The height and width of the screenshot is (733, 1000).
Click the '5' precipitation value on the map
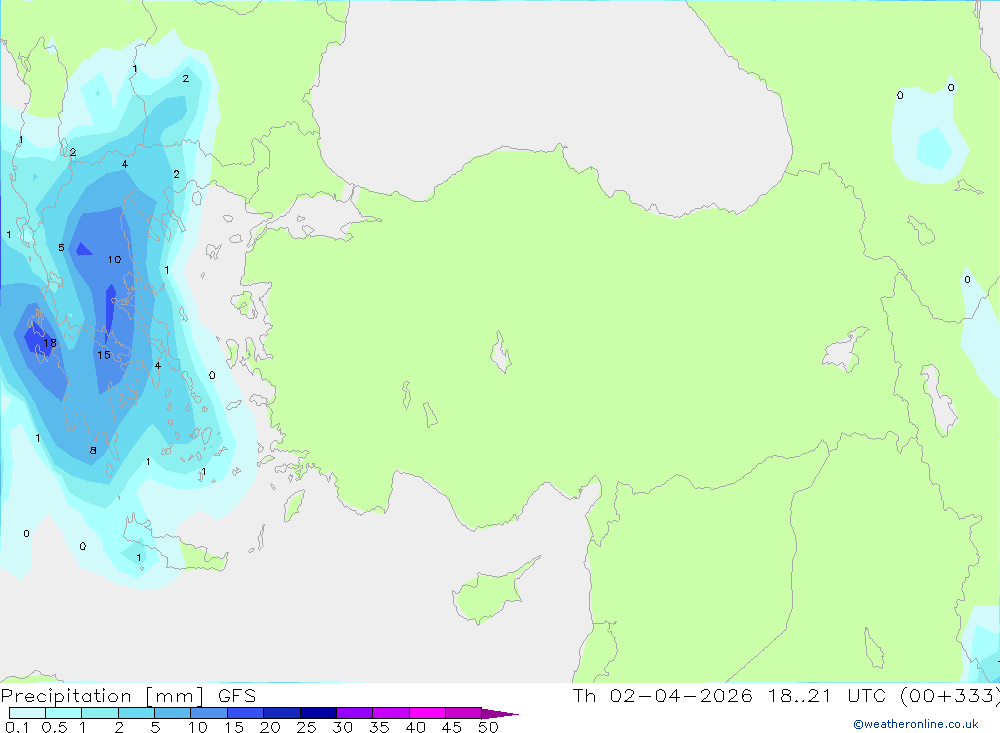(x=61, y=248)
